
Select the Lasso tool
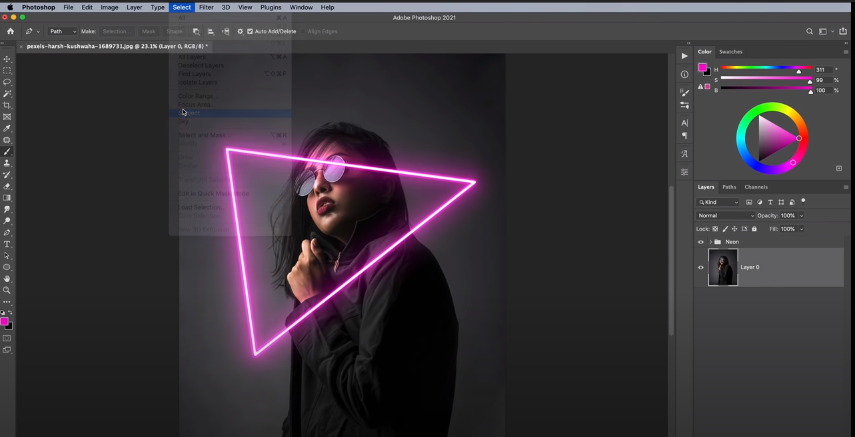[7, 82]
